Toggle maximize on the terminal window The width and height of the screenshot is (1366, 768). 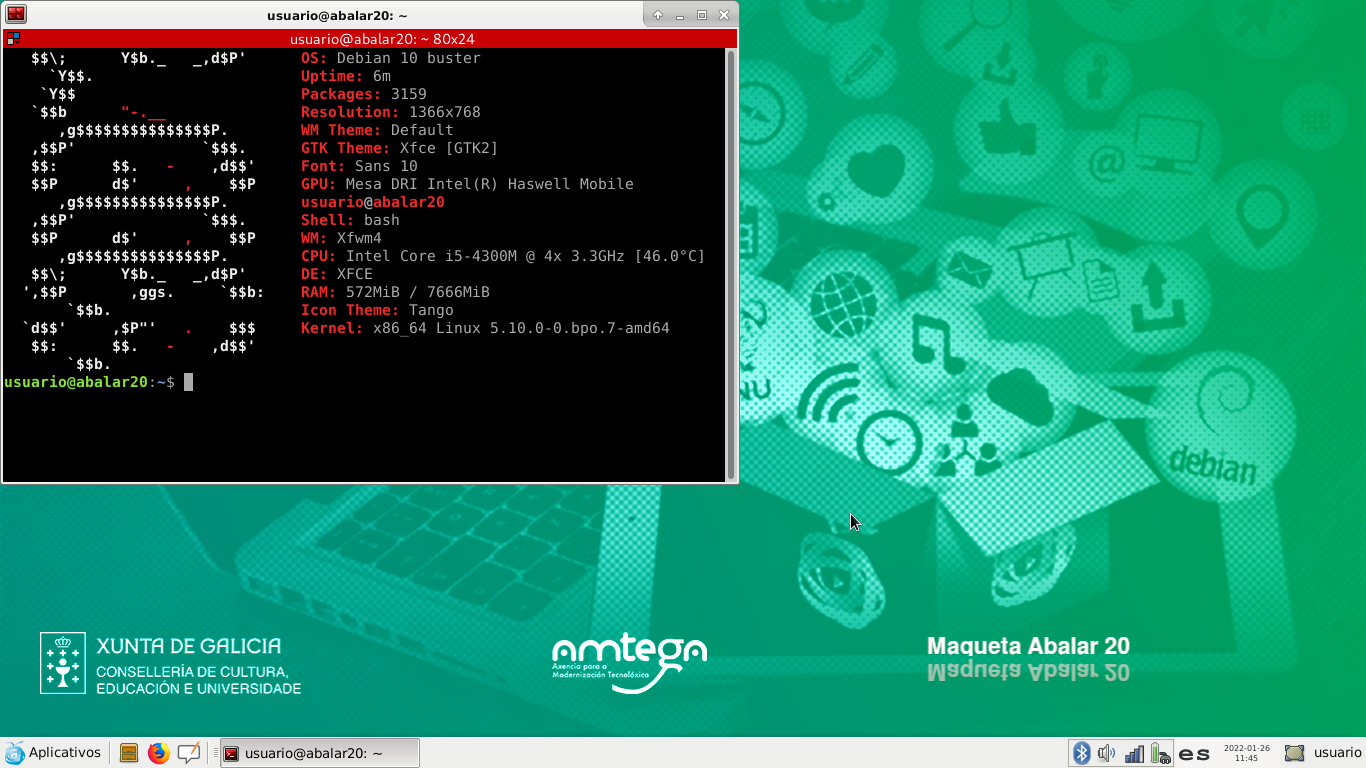(x=703, y=15)
